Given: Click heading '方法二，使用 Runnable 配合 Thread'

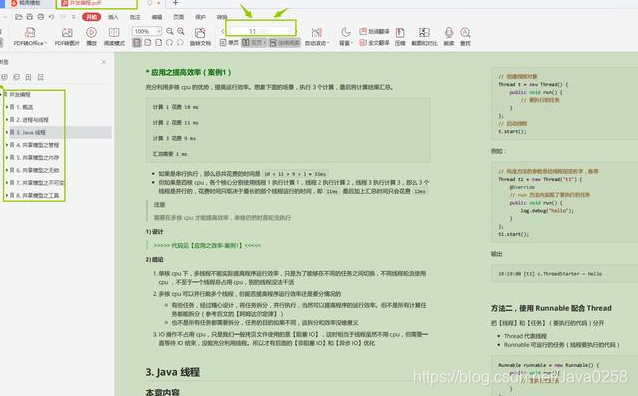Looking at the screenshot, I should click(551, 308).
